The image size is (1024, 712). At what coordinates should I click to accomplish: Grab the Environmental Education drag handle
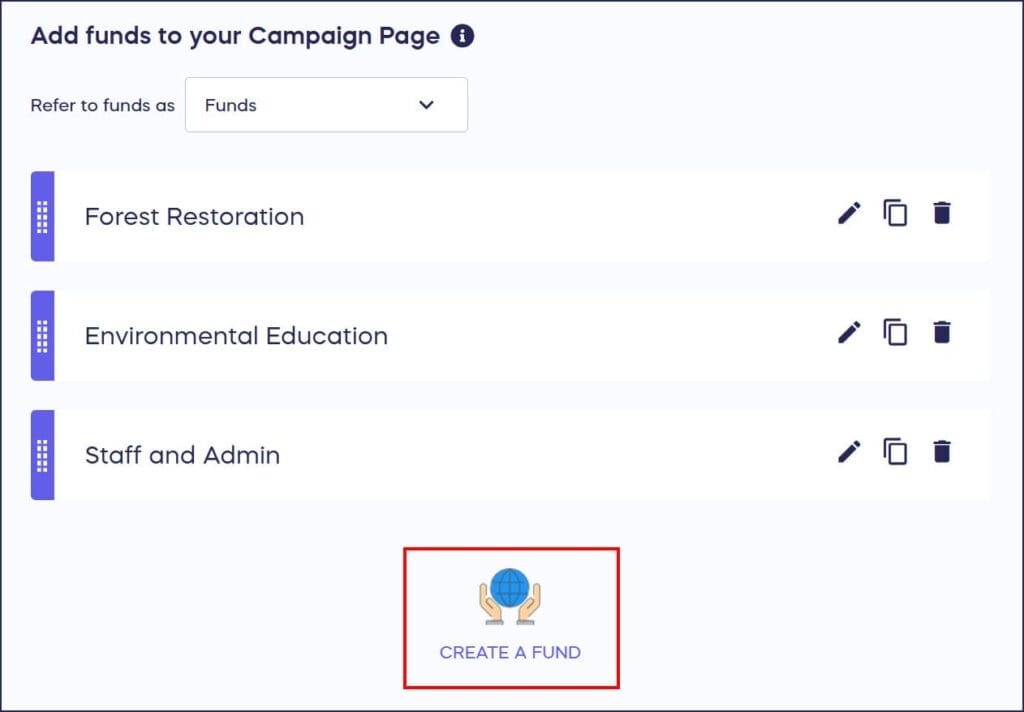(42, 336)
